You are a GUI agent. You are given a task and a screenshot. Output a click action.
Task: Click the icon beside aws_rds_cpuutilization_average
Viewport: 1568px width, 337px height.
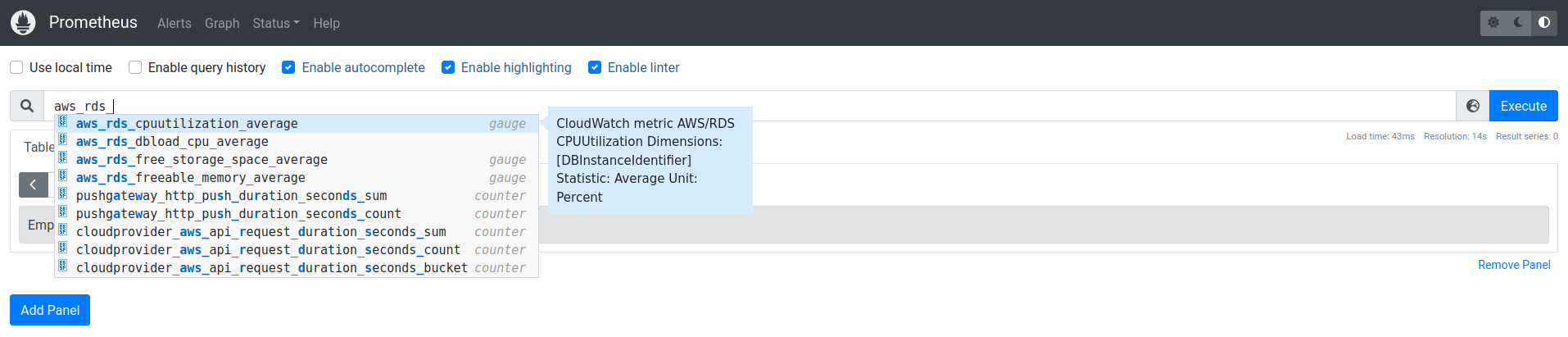tap(63, 123)
